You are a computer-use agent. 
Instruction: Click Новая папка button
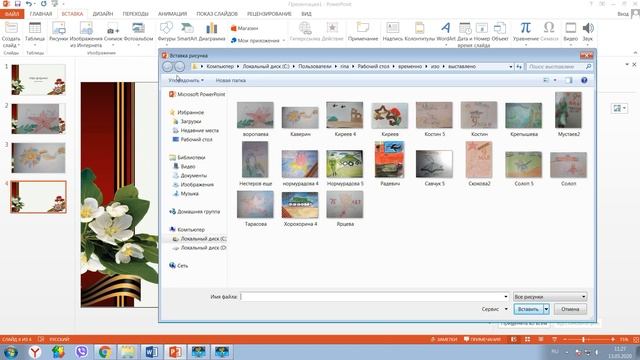(231, 80)
